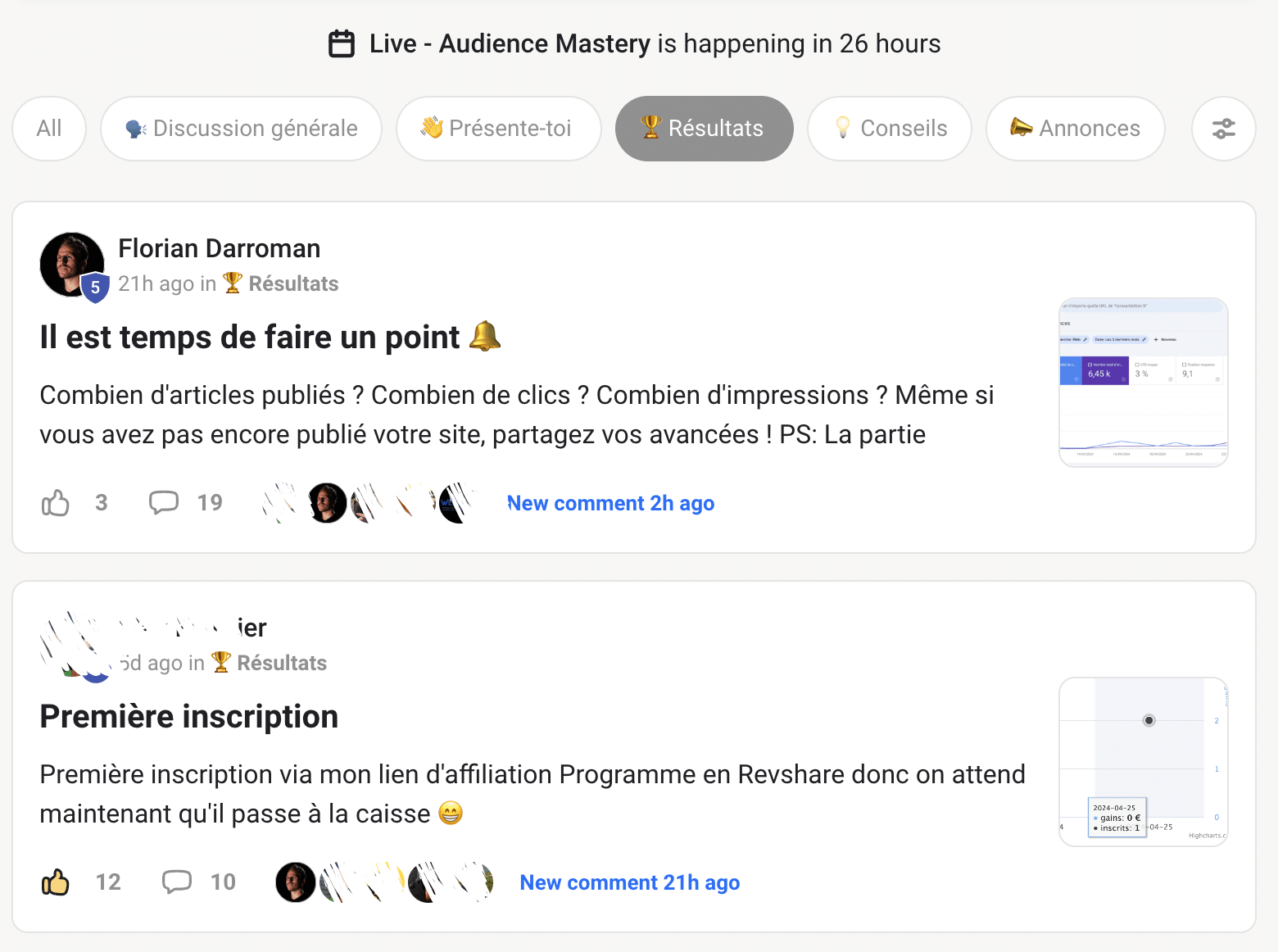Screen dimensions: 1278x952
Task: Click the "Combien d'articles publiés" post excerpt
Action: [517, 415]
